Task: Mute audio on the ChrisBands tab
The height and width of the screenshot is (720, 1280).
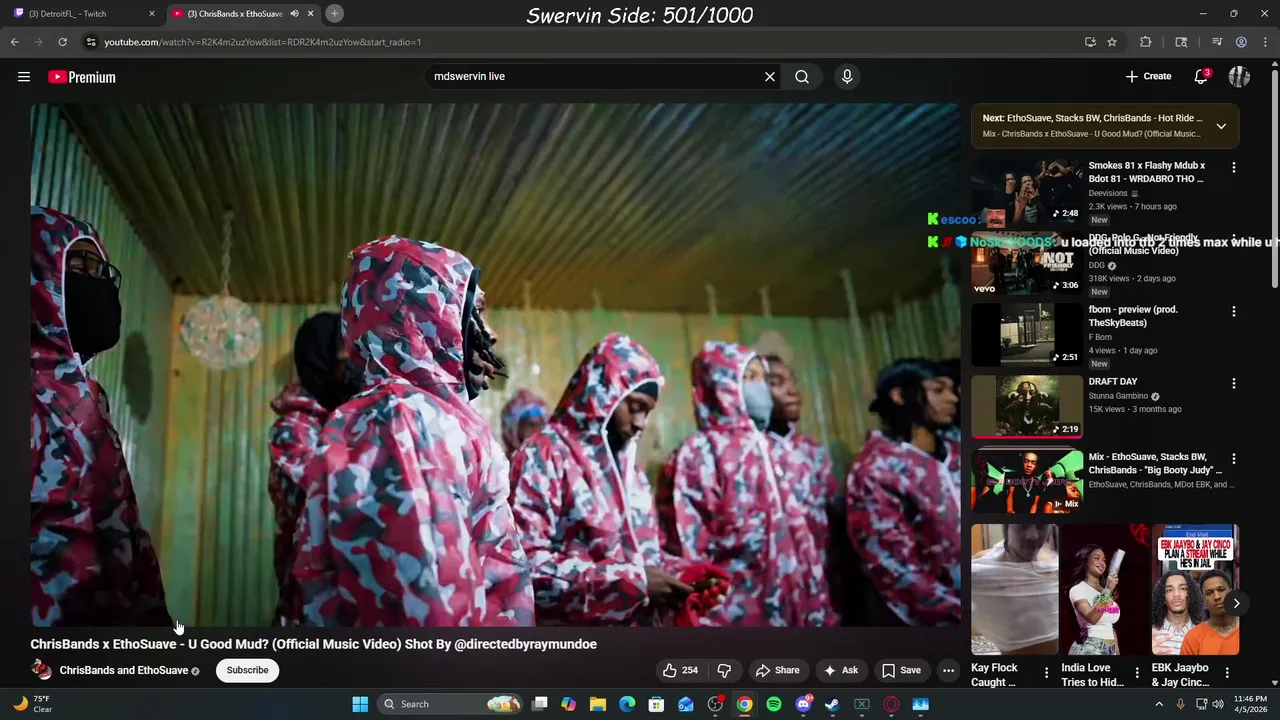Action: point(294,13)
